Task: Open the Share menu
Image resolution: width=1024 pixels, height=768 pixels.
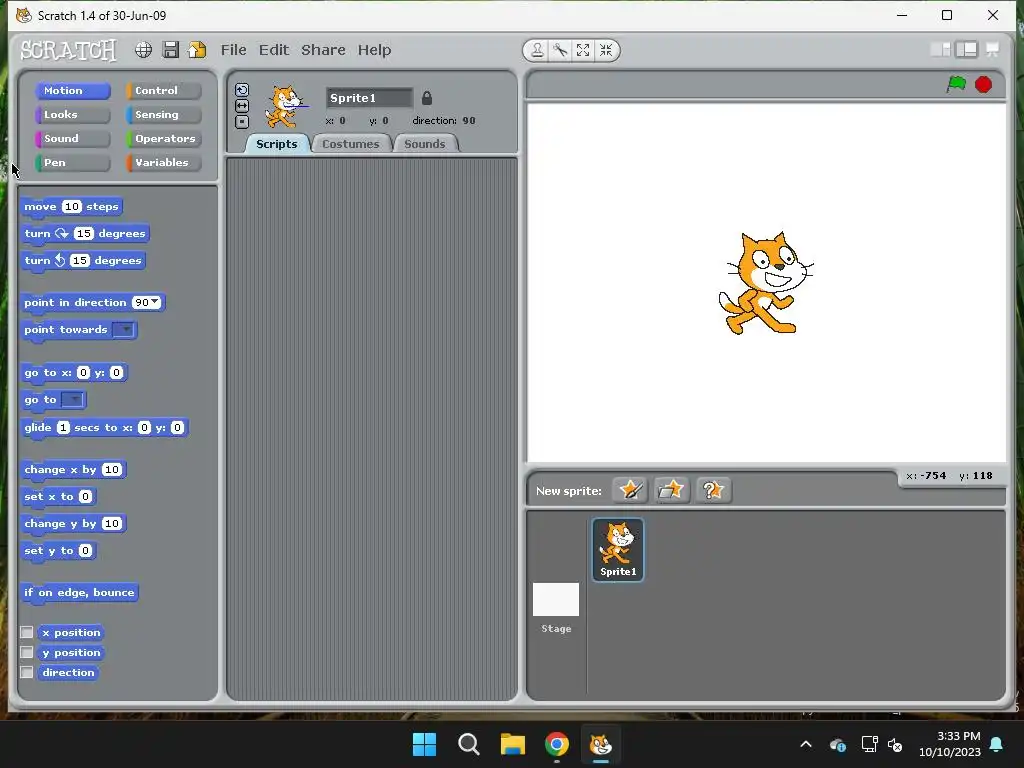Action: [x=323, y=50]
